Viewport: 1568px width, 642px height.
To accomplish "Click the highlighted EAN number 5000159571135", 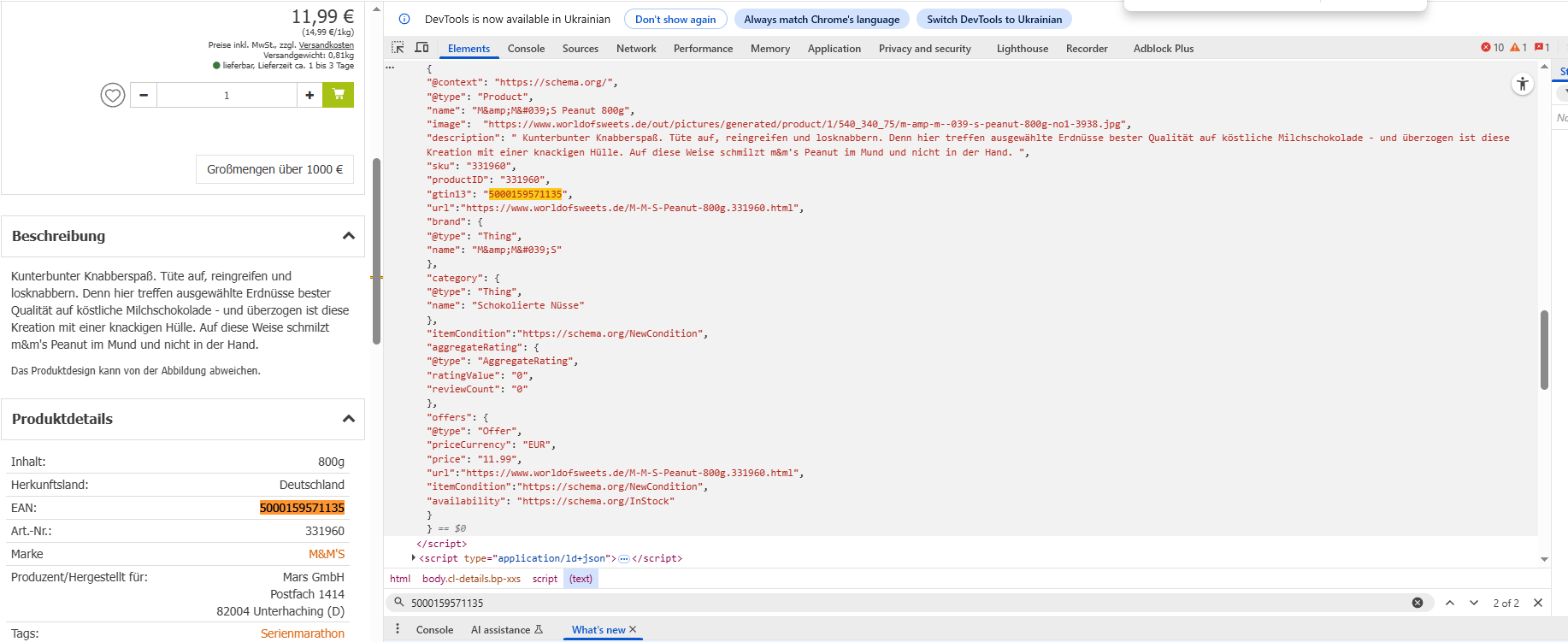I will click(x=302, y=508).
